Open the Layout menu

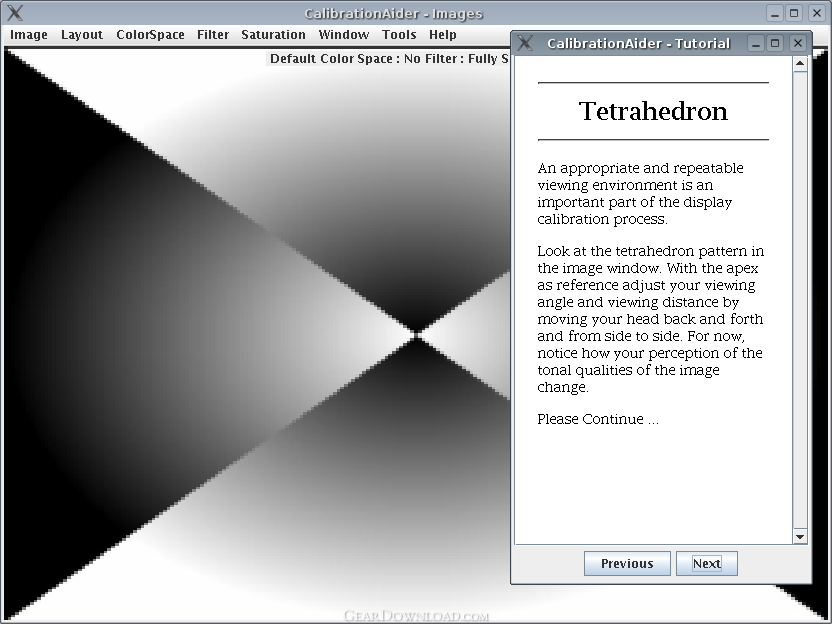[82, 34]
